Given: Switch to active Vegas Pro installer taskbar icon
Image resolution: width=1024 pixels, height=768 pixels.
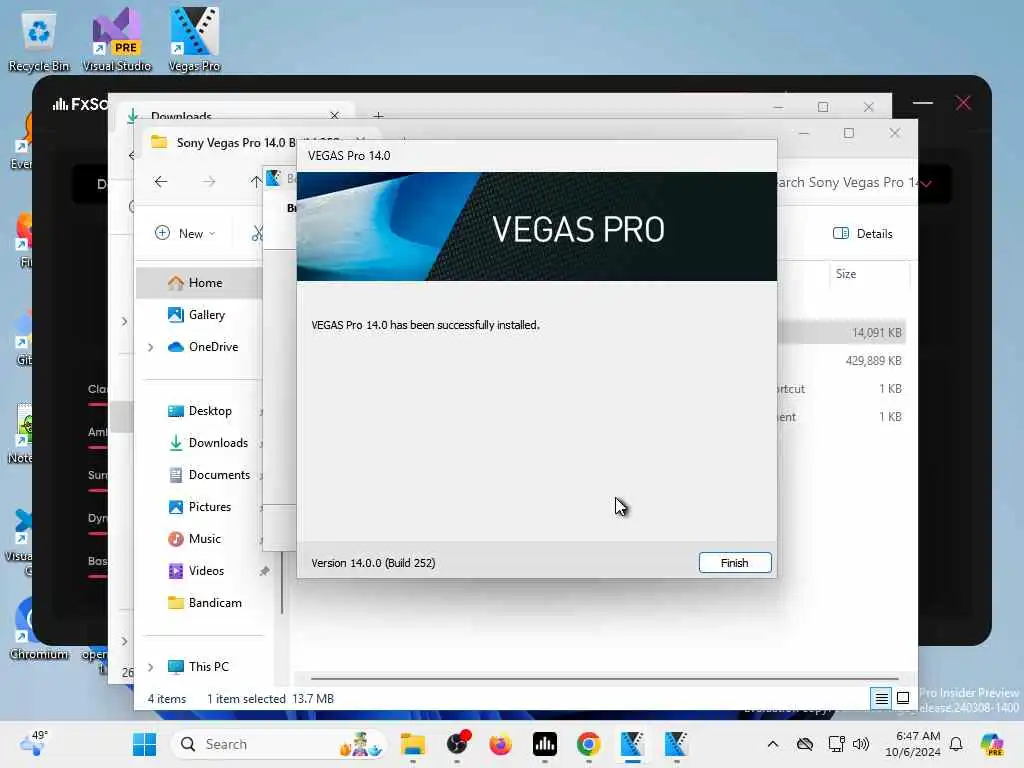Looking at the screenshot, I should (632, 744).
